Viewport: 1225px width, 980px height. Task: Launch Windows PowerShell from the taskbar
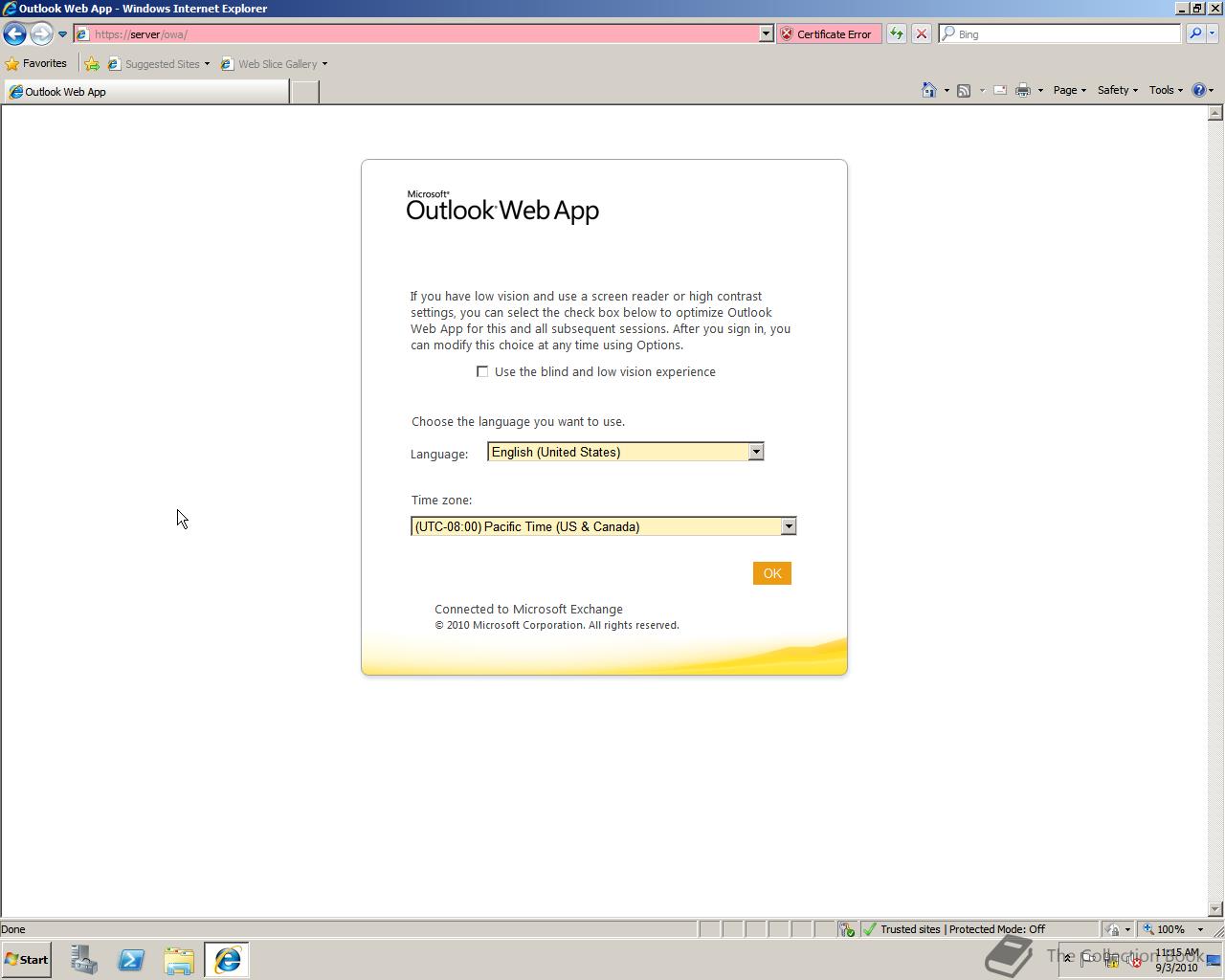[x=131, y=960]
